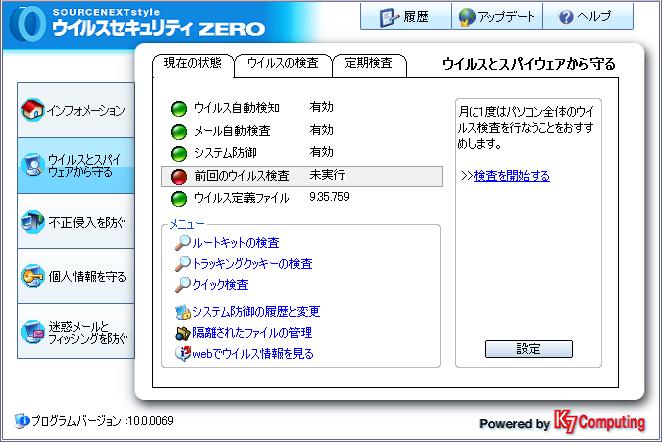Switch to the 定期検査 tab
The image size is (662, 442).
369,64
